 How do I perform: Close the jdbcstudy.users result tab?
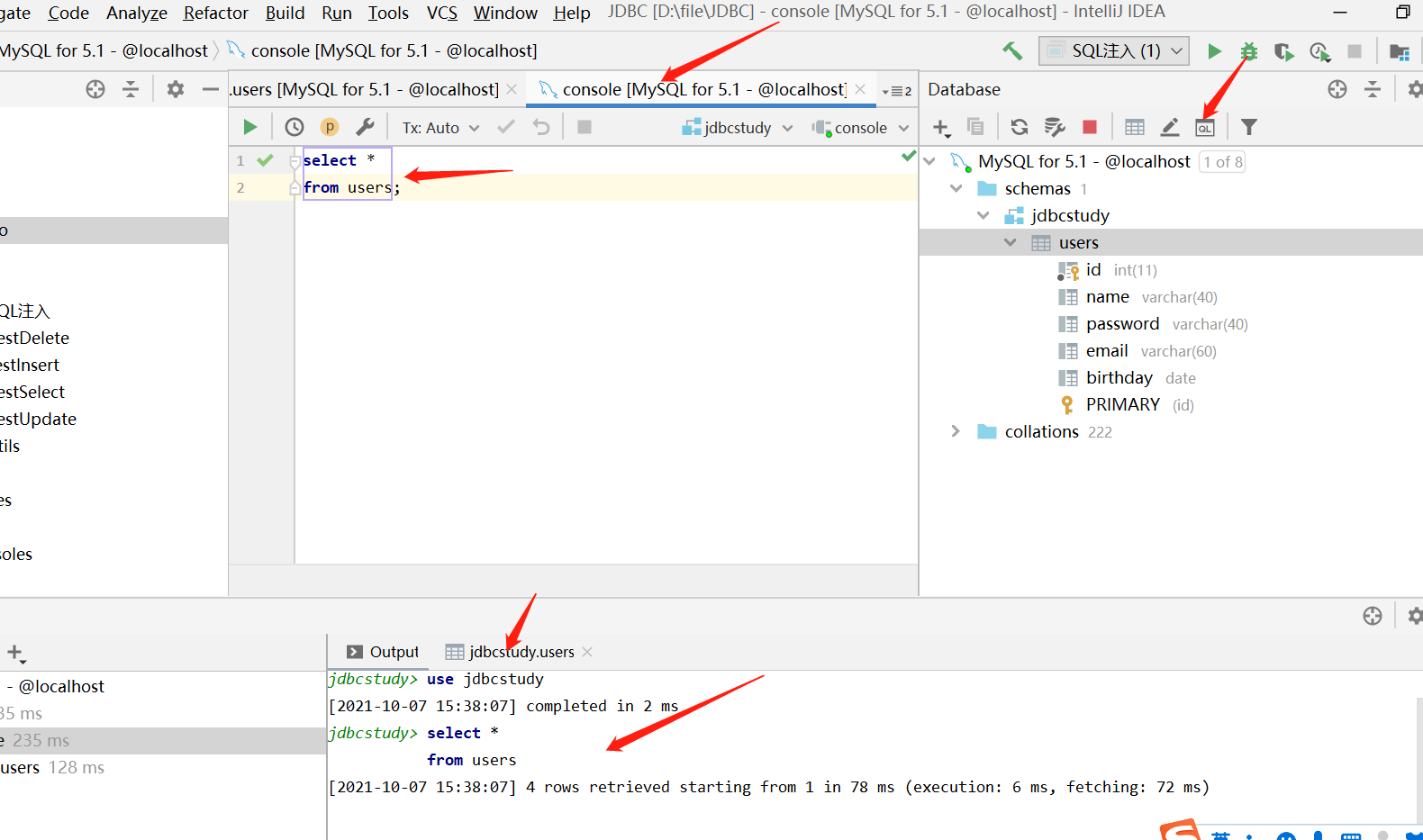[587, 652]
